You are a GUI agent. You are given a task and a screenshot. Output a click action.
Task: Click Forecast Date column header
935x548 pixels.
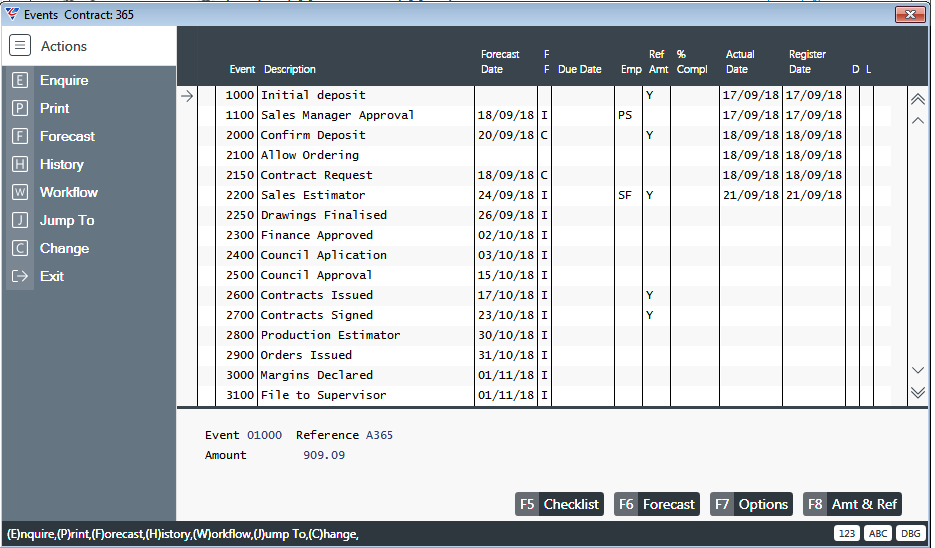(x=500, y=61)
